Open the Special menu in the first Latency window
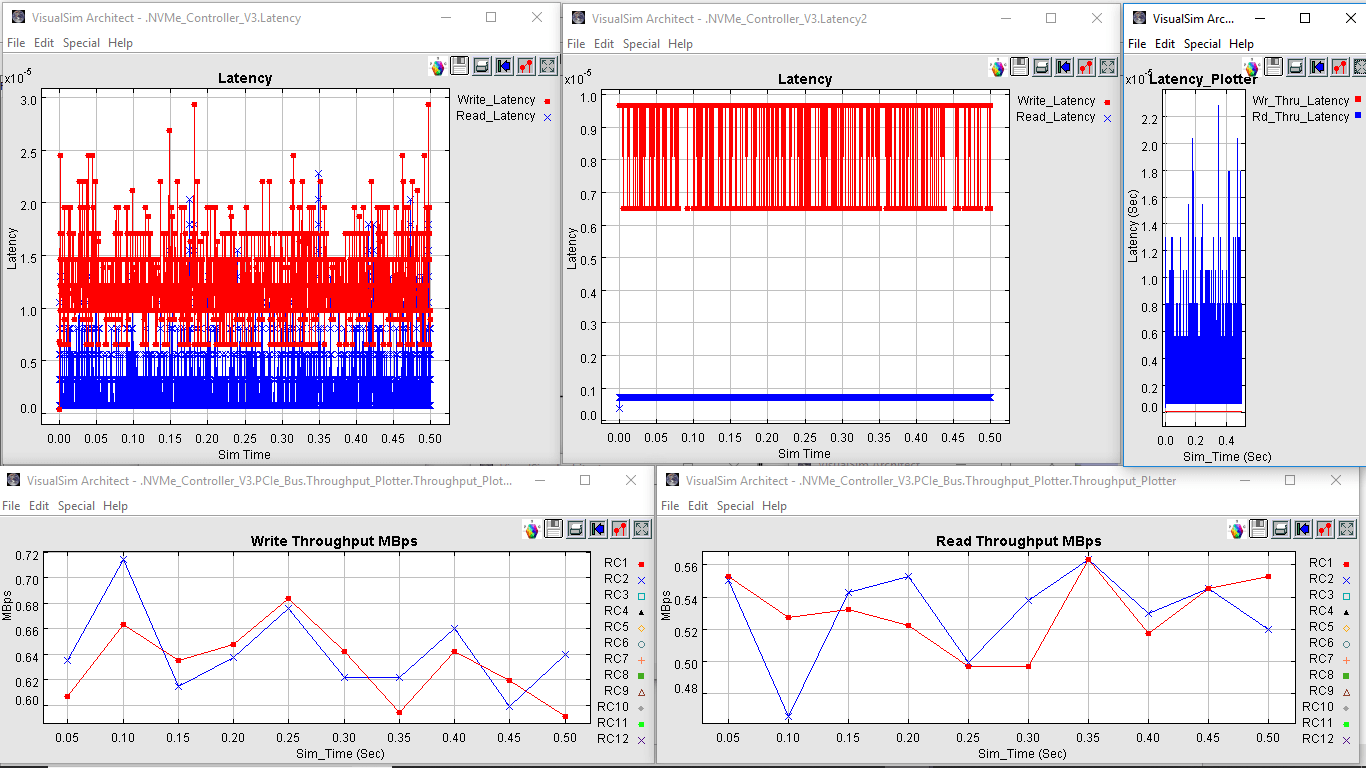The image size is (1366, 768). [81, 43]
